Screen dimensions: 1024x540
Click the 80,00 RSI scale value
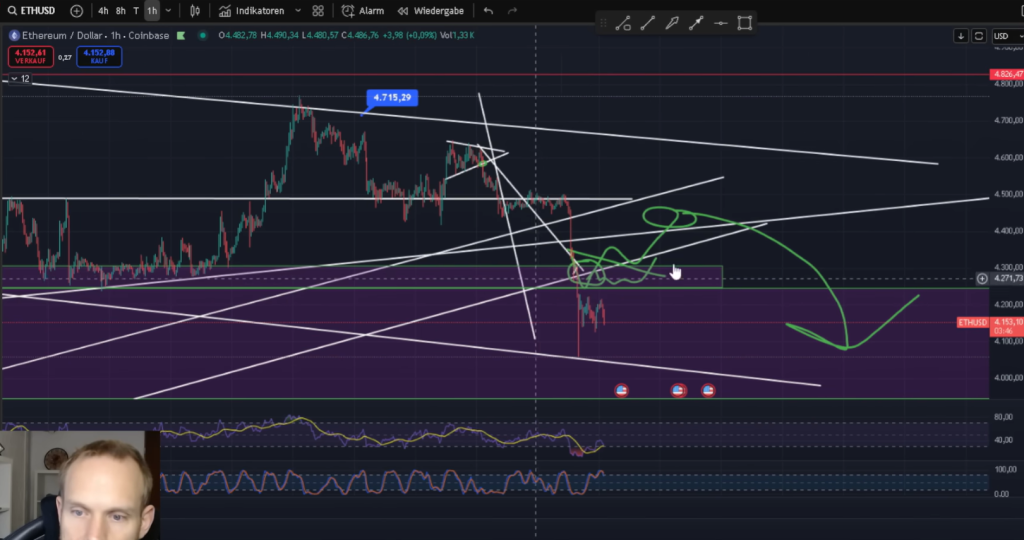click(1003, 417)
